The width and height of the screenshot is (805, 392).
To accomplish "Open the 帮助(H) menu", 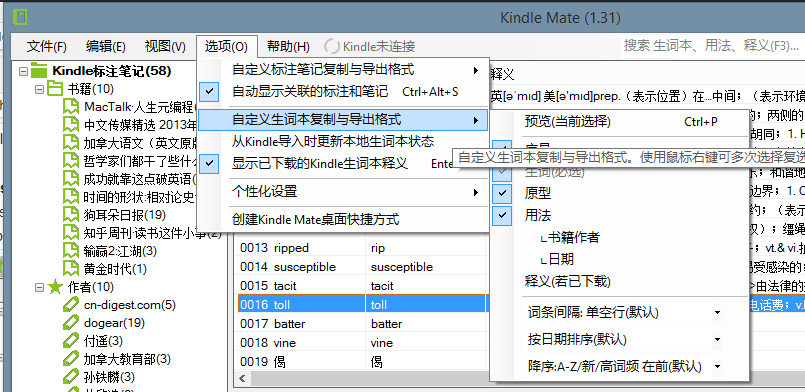I will point(288,47).
